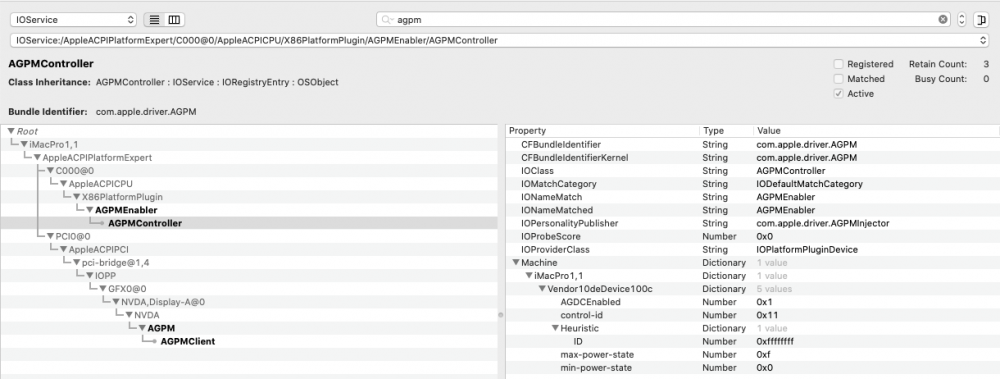Collapse the iMacPro1,1 dictionary in properties
1000x379 pixels.
coord(528,276)
